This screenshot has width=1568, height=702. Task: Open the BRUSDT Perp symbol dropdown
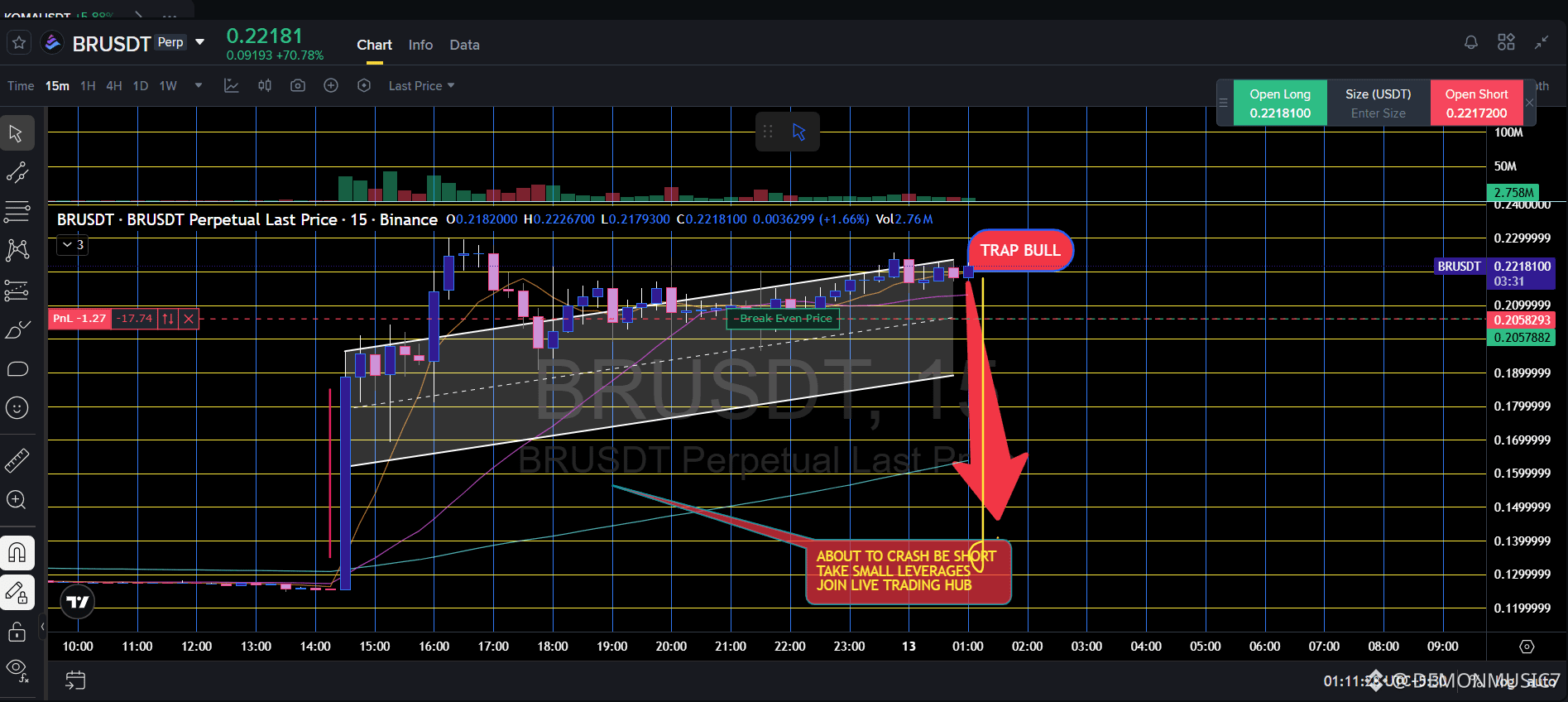(x=199, y=42)
